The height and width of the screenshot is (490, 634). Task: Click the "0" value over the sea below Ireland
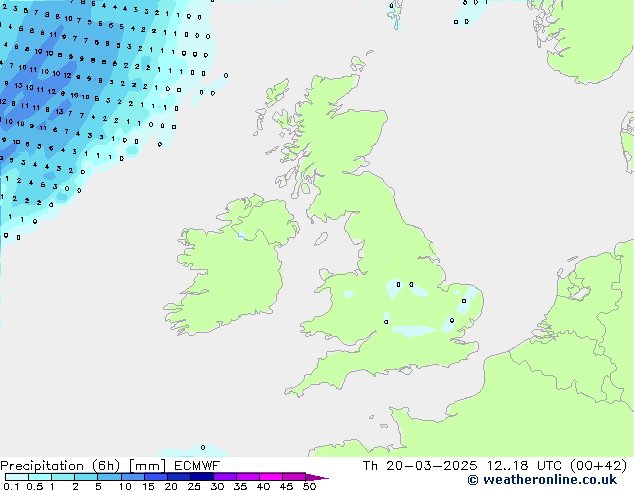pos(203,447)
